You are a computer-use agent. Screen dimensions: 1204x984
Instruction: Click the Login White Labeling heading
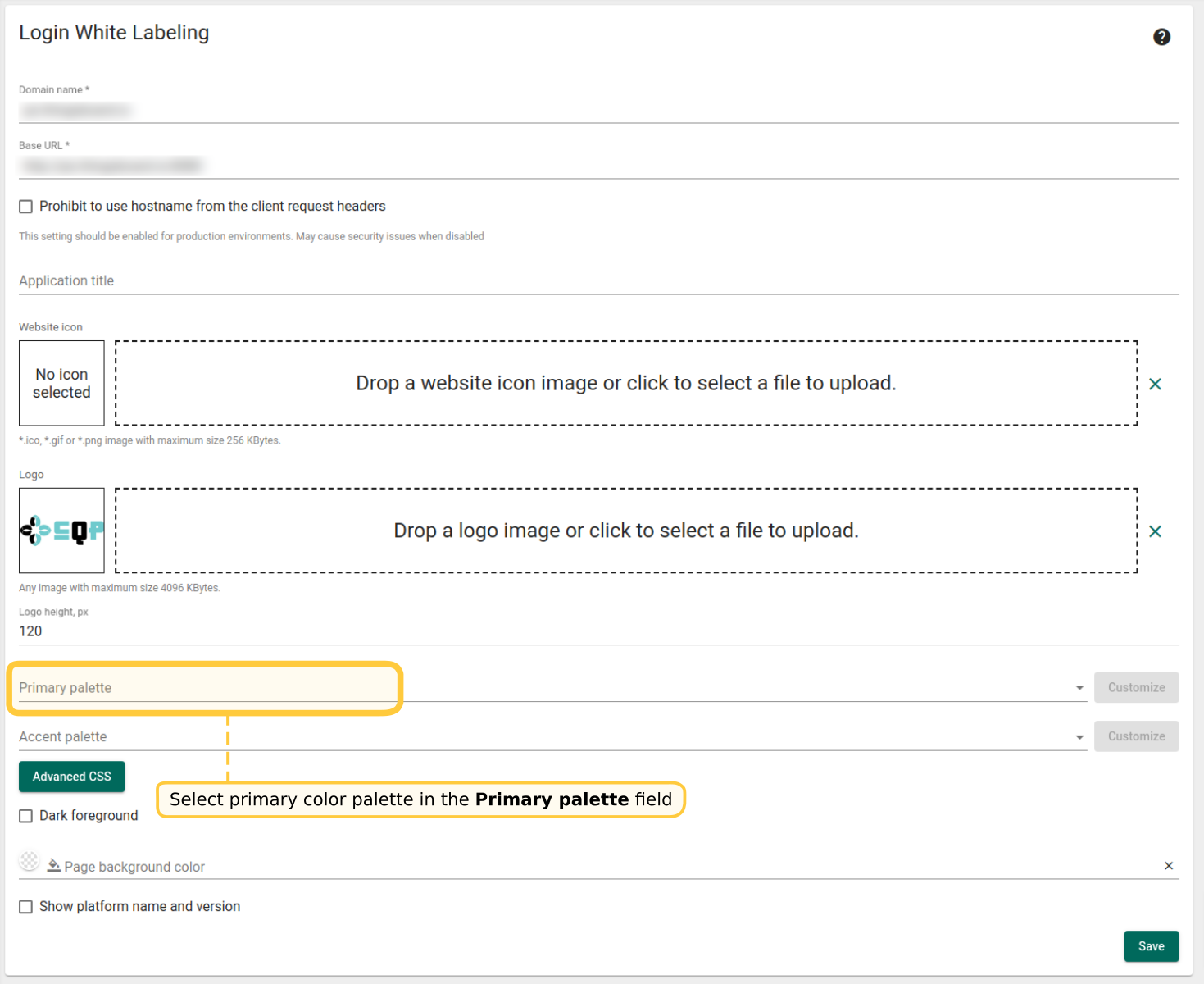(x=114, y=33)
